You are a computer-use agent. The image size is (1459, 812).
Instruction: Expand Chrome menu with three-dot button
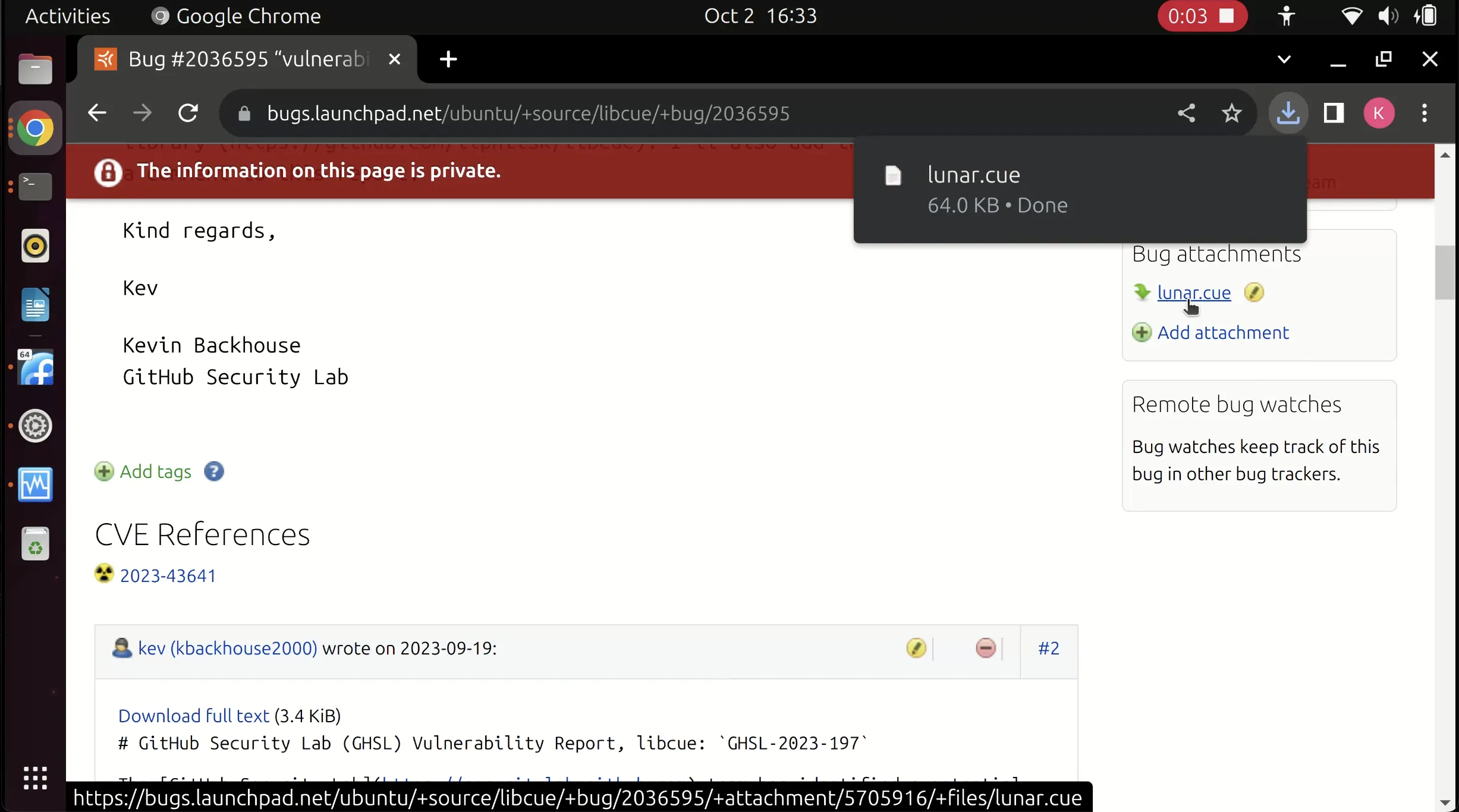[1425, 113]
